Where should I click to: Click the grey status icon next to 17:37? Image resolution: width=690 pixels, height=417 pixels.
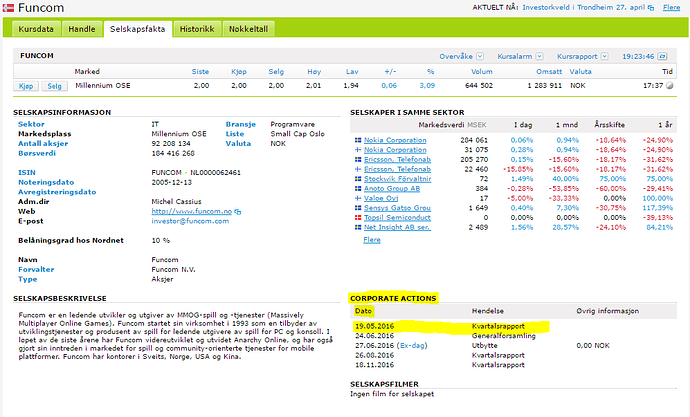[x=670, y=86]
